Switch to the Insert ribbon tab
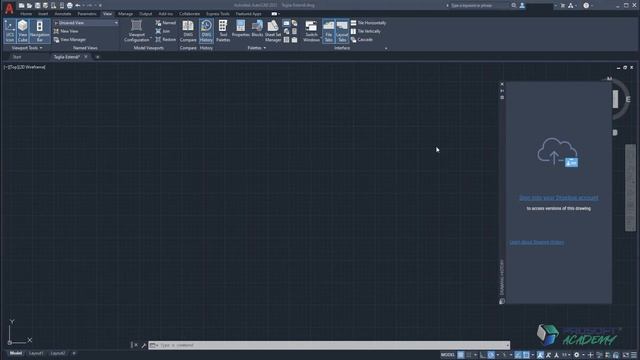Screen dimensions: 640x360 point(43,14)
